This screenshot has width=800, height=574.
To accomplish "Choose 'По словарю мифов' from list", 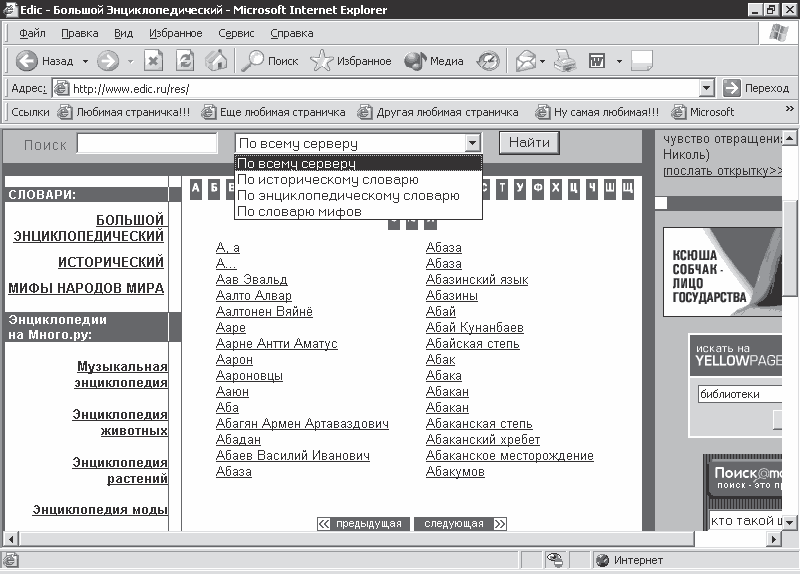I will 300,212.
